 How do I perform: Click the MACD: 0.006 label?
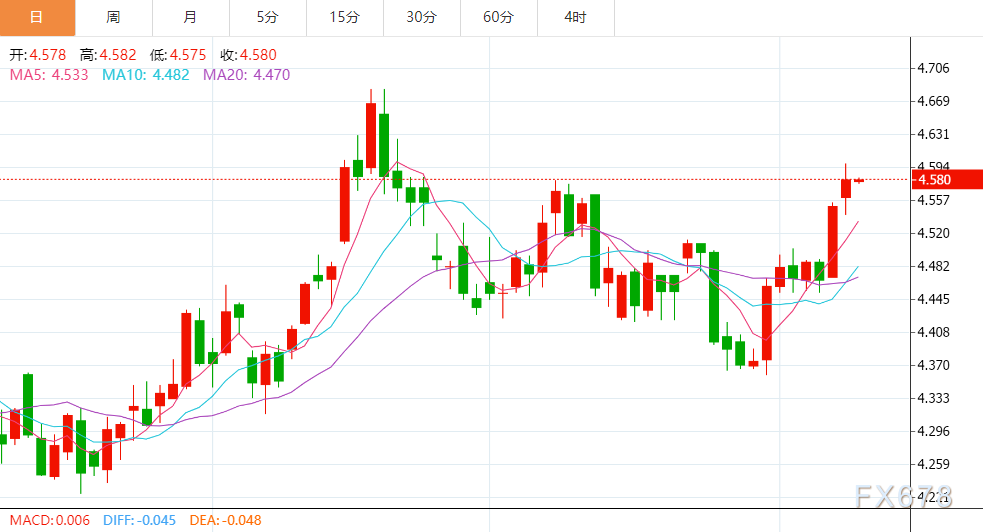(50, 520)
